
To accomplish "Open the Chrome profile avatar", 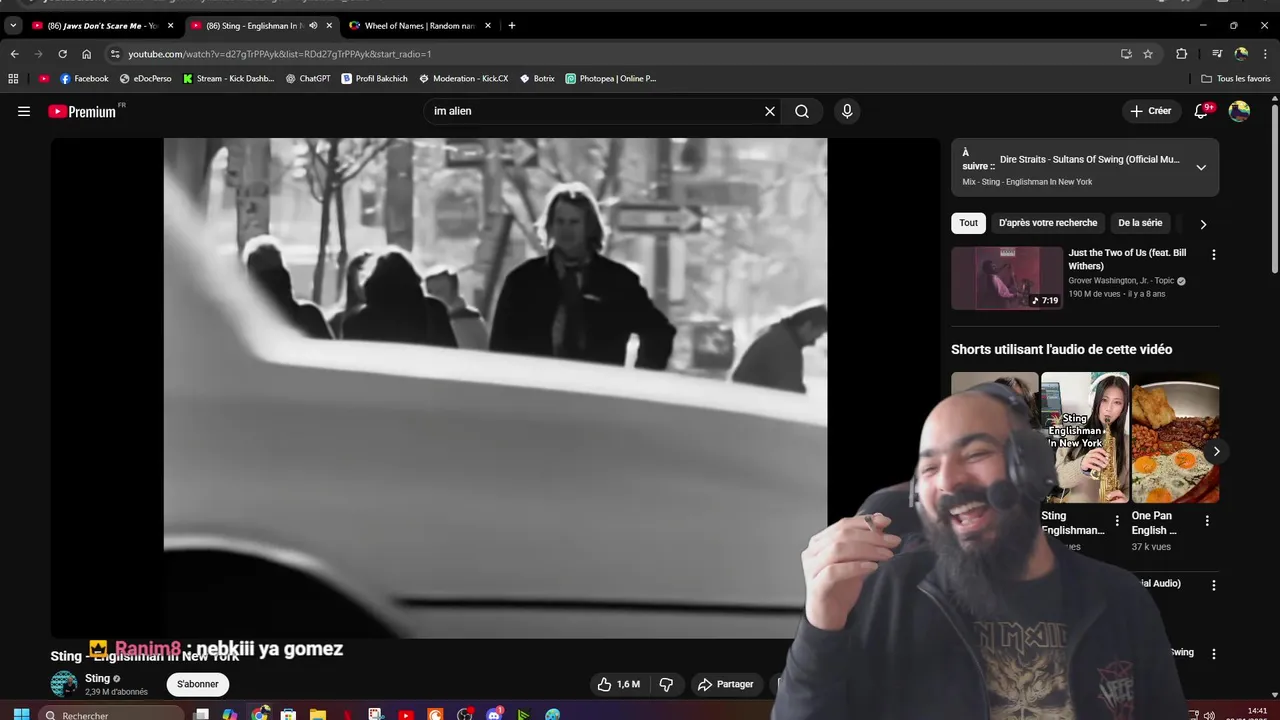I will pos(1241,54).
